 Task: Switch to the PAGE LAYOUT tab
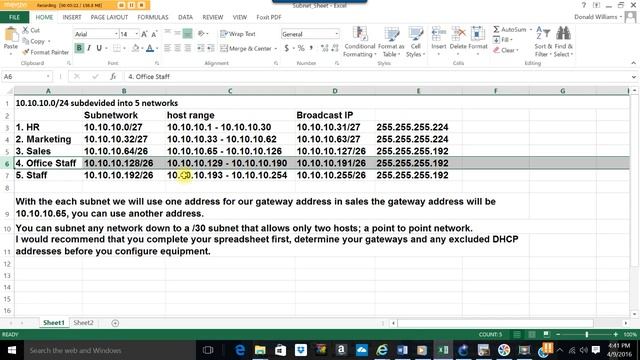[x=109, y=17]
